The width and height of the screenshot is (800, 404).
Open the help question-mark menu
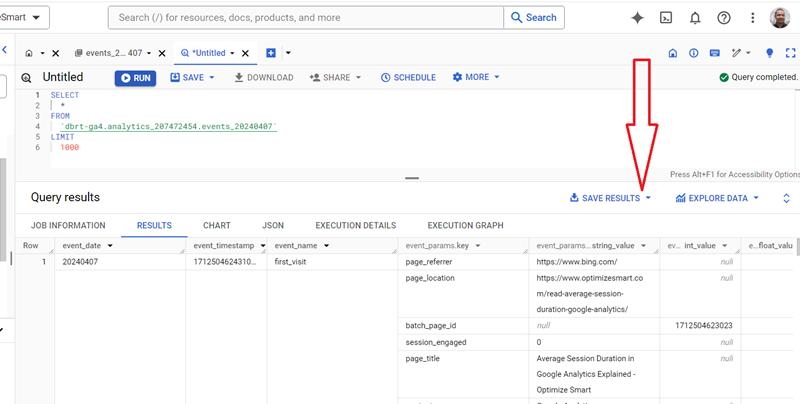tap(723, 18)
